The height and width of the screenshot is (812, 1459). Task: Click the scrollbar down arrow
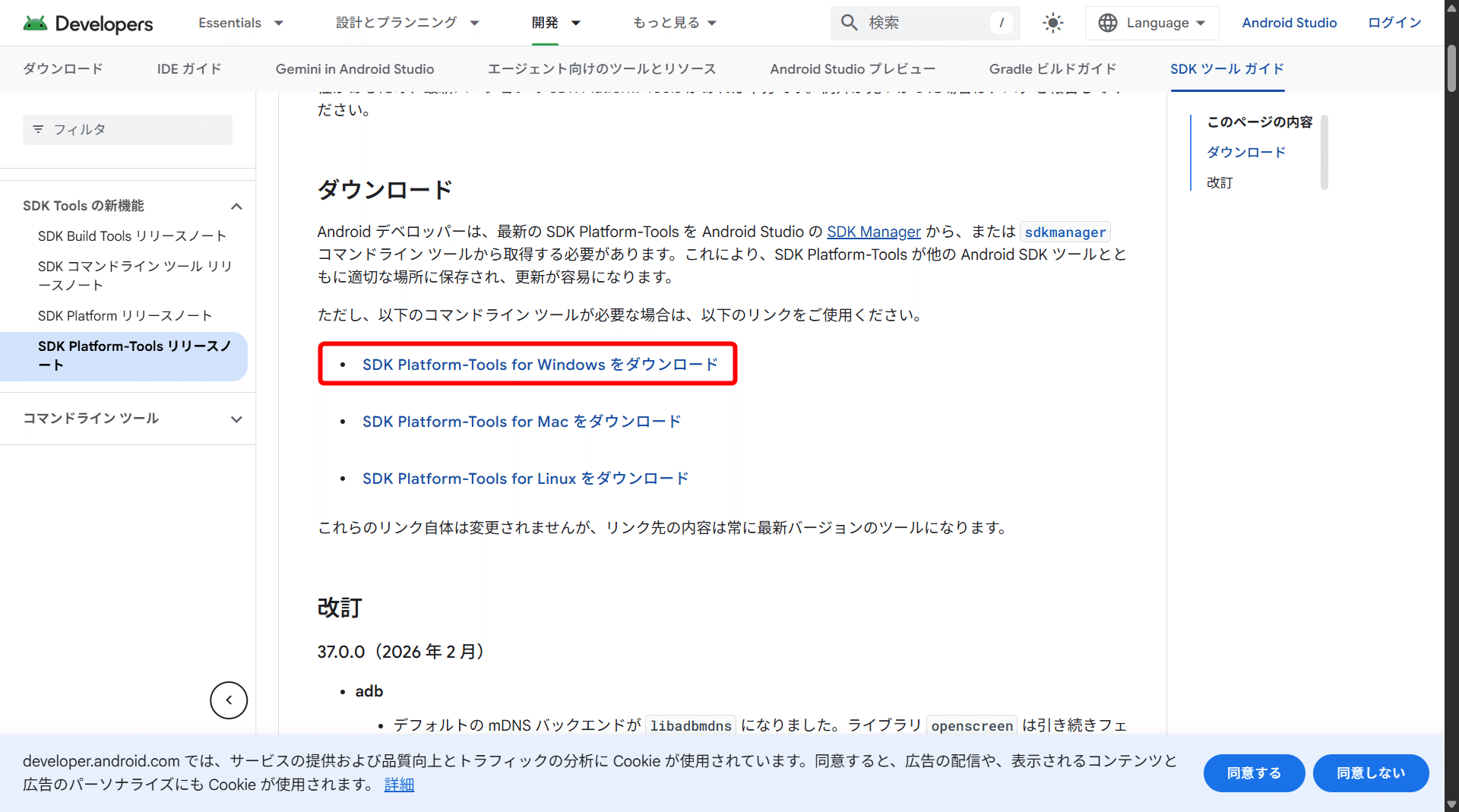click(x=1451, y=804)
